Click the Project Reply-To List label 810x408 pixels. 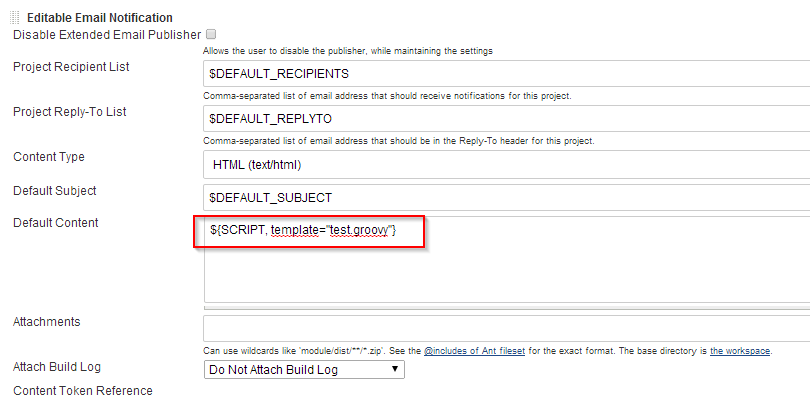[x=69, y=112]
